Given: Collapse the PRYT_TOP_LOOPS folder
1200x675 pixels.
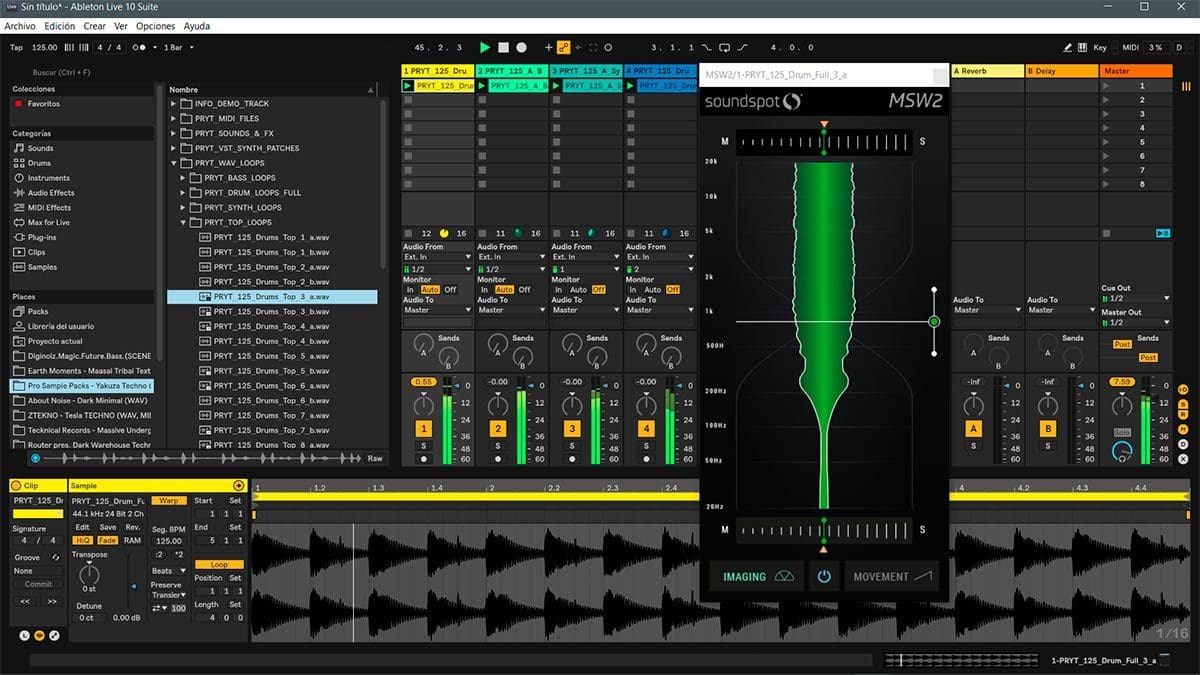Looking at the screenshot, I should click(184, 222).
